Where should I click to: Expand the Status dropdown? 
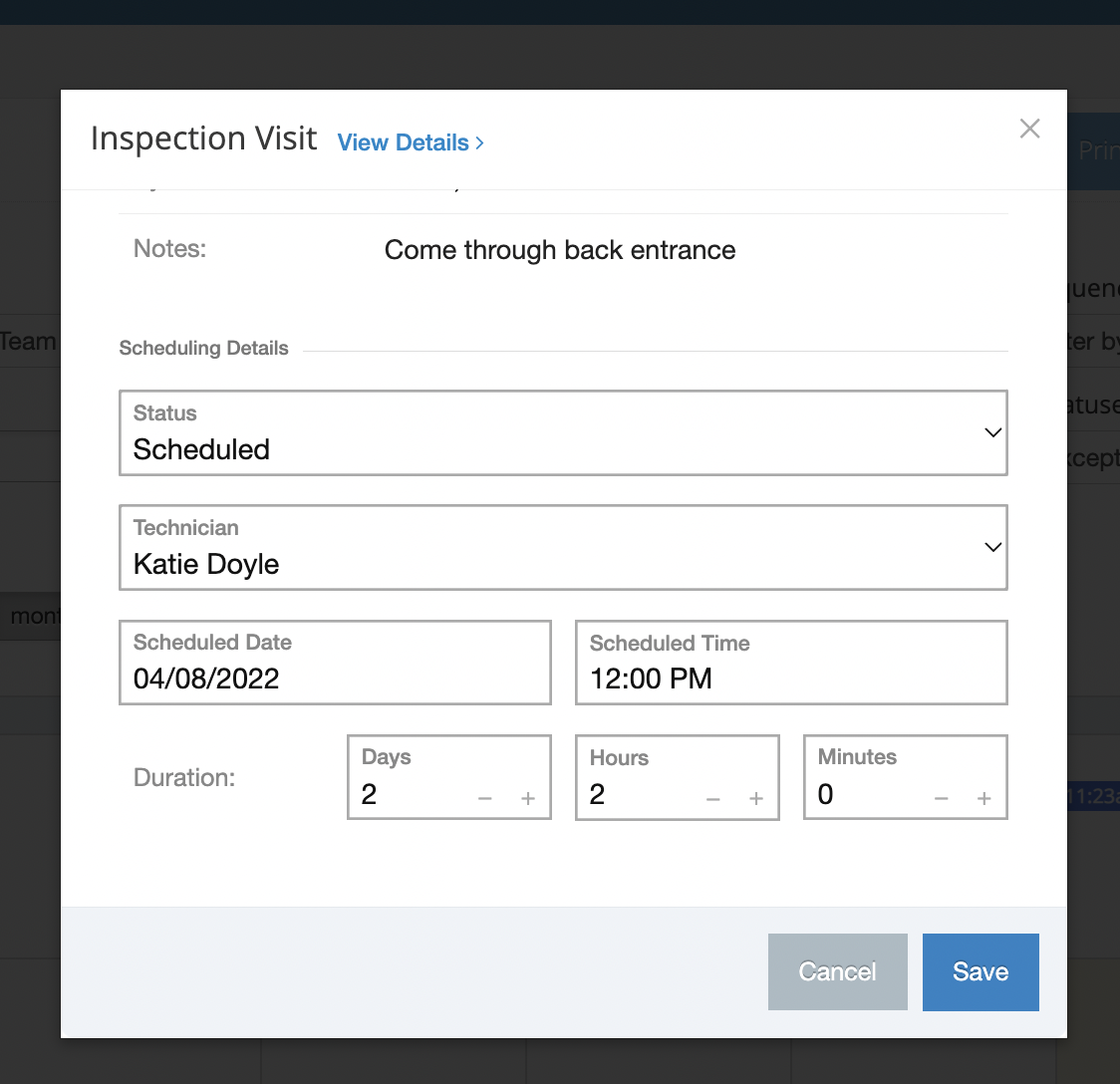tap(563, 432)
